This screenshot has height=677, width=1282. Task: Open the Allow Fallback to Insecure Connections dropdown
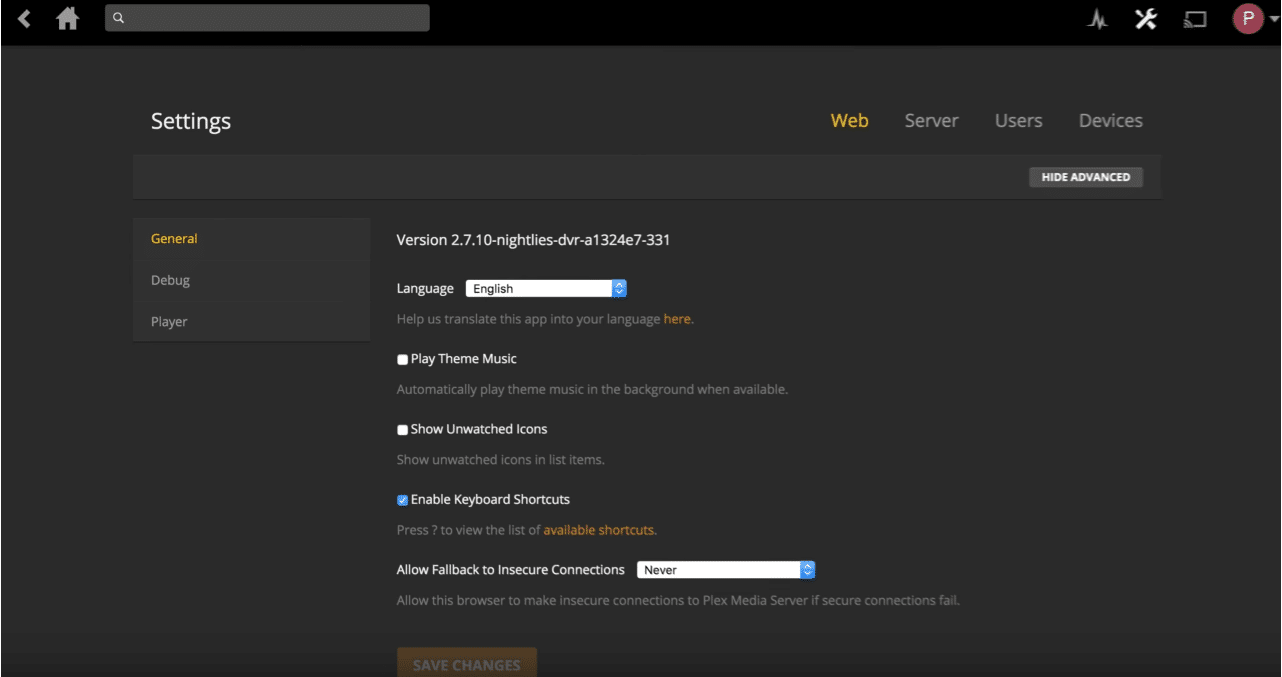tap(725, 569)
